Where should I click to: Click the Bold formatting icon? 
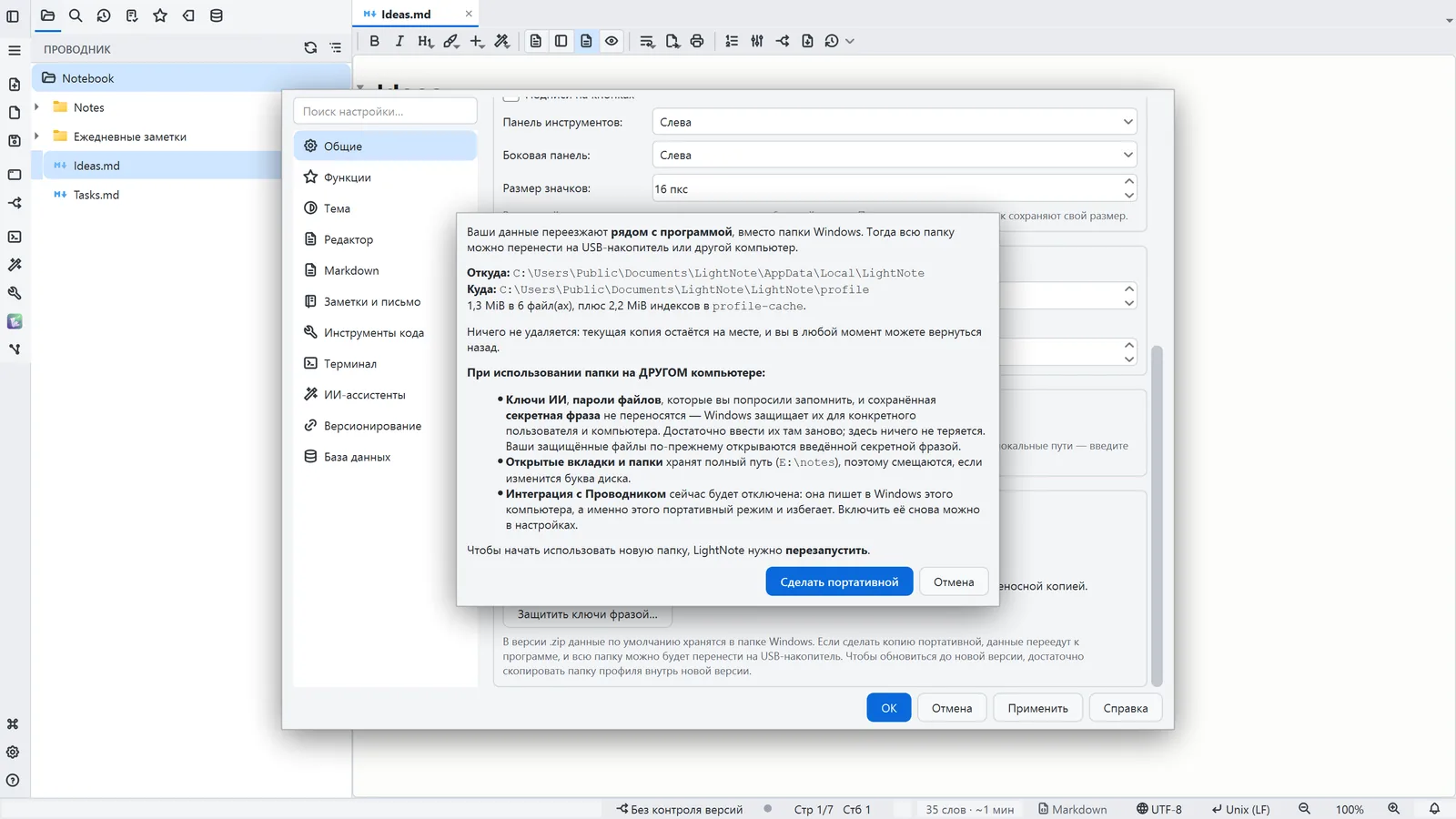(x=374, y=41)
